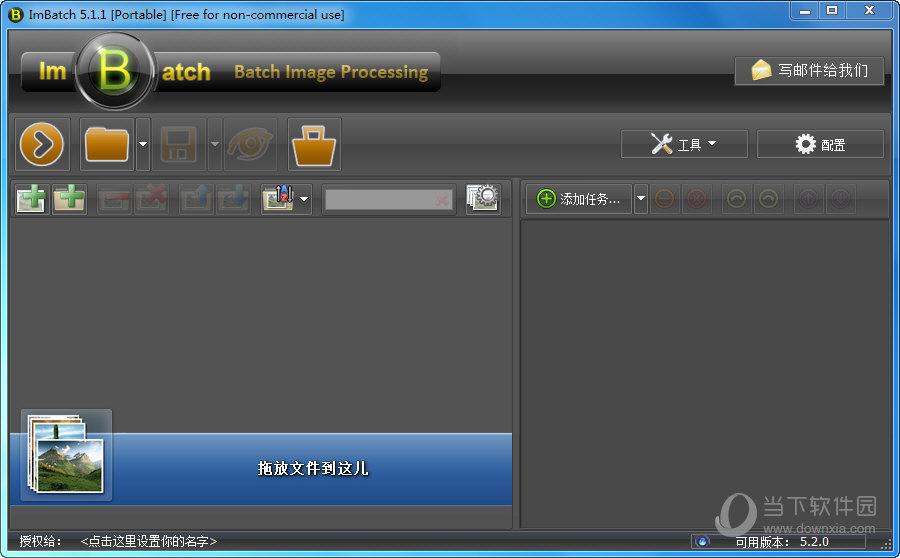
Task: Click the red circle X clear tasks icon
Action: click(697, 199)
